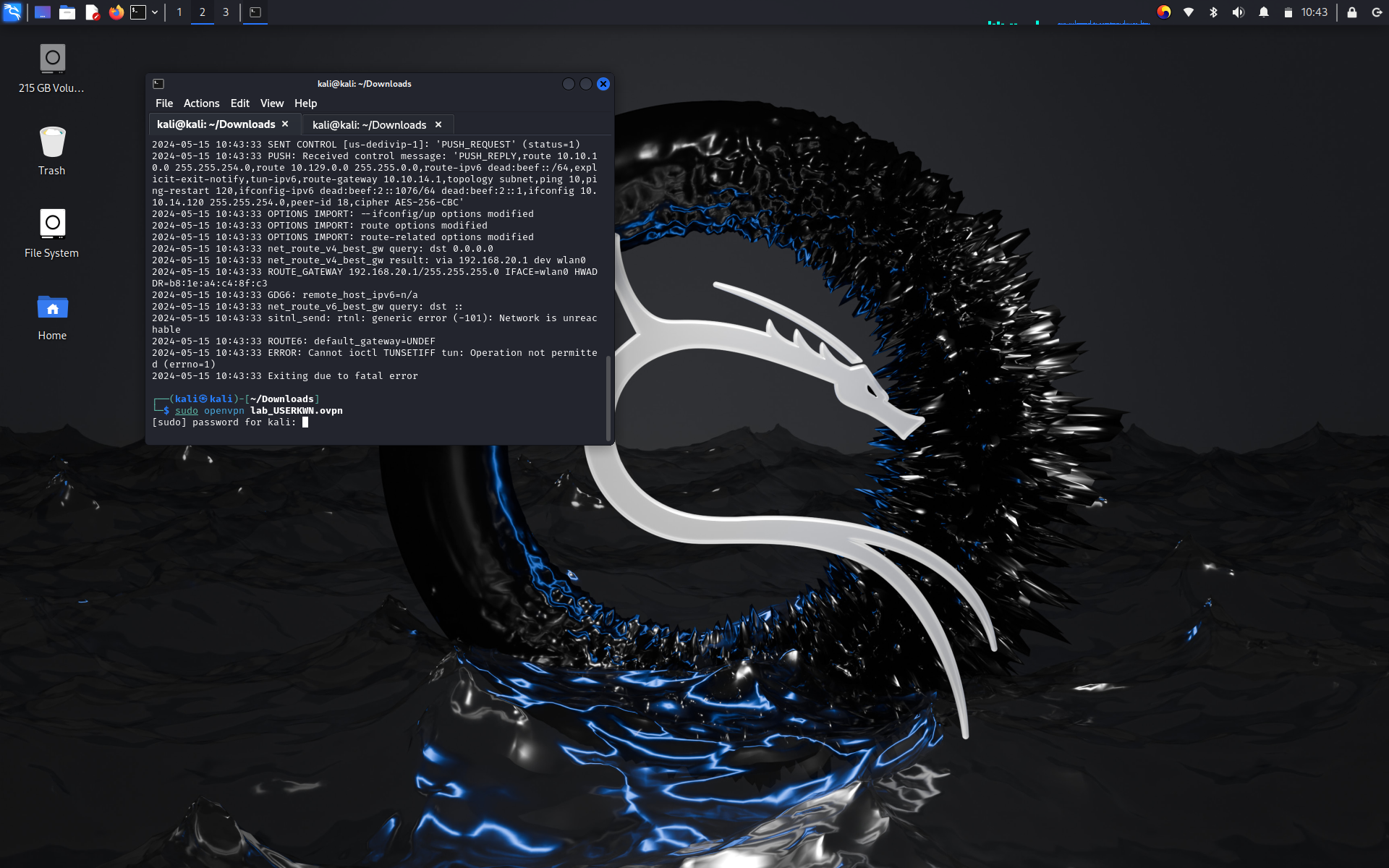This screenshot has height=868, width=1389.
Task: Expand the terminal launcher dropdown arrow
Action: pos(155,12)
